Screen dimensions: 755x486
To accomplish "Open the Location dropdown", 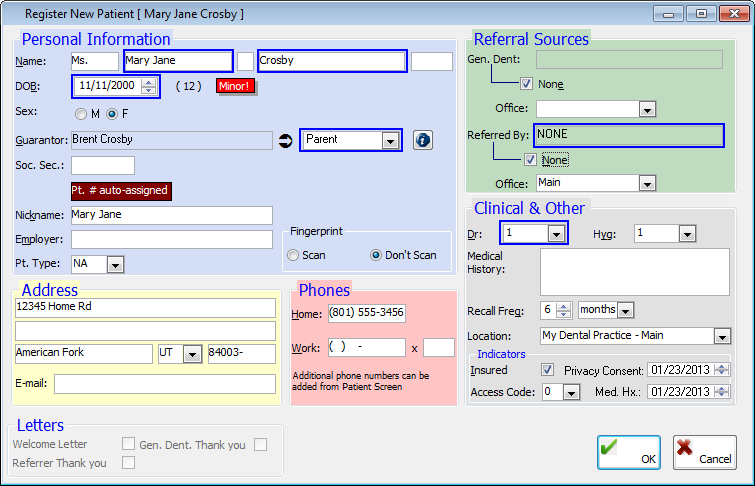I will [721, 336].
